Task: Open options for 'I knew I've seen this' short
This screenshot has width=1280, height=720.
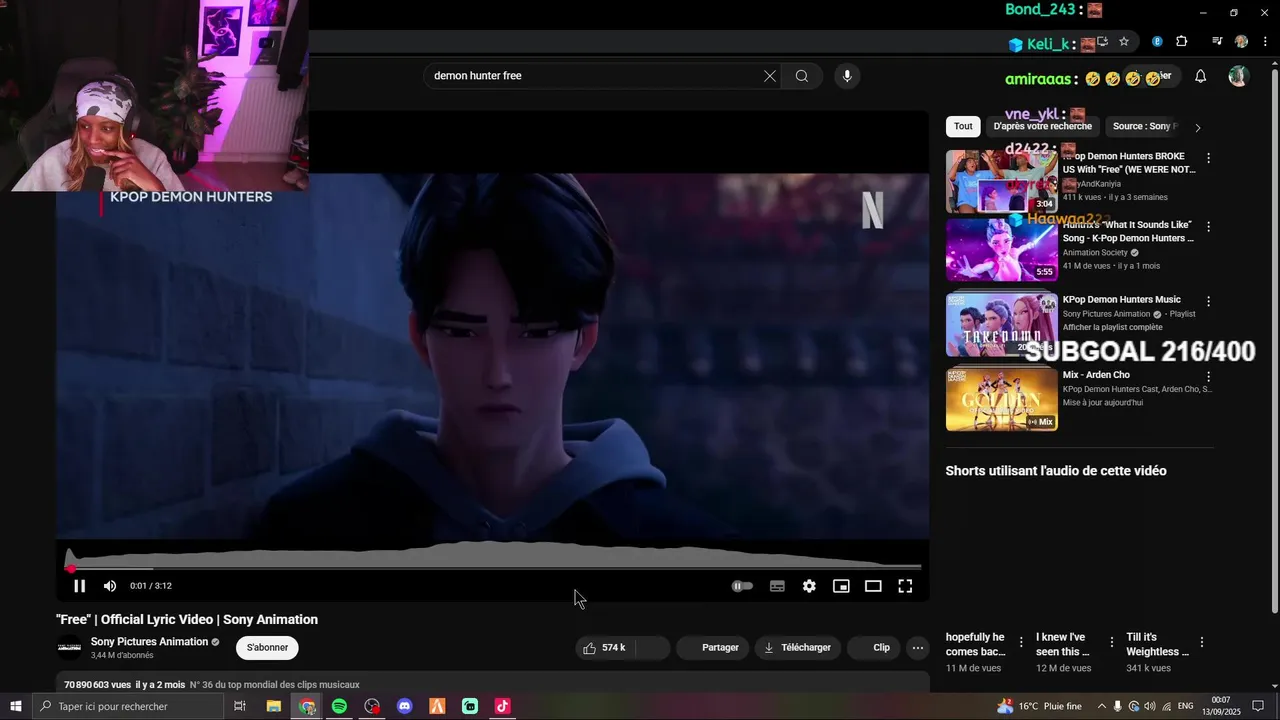Action: coord(1111,642)
